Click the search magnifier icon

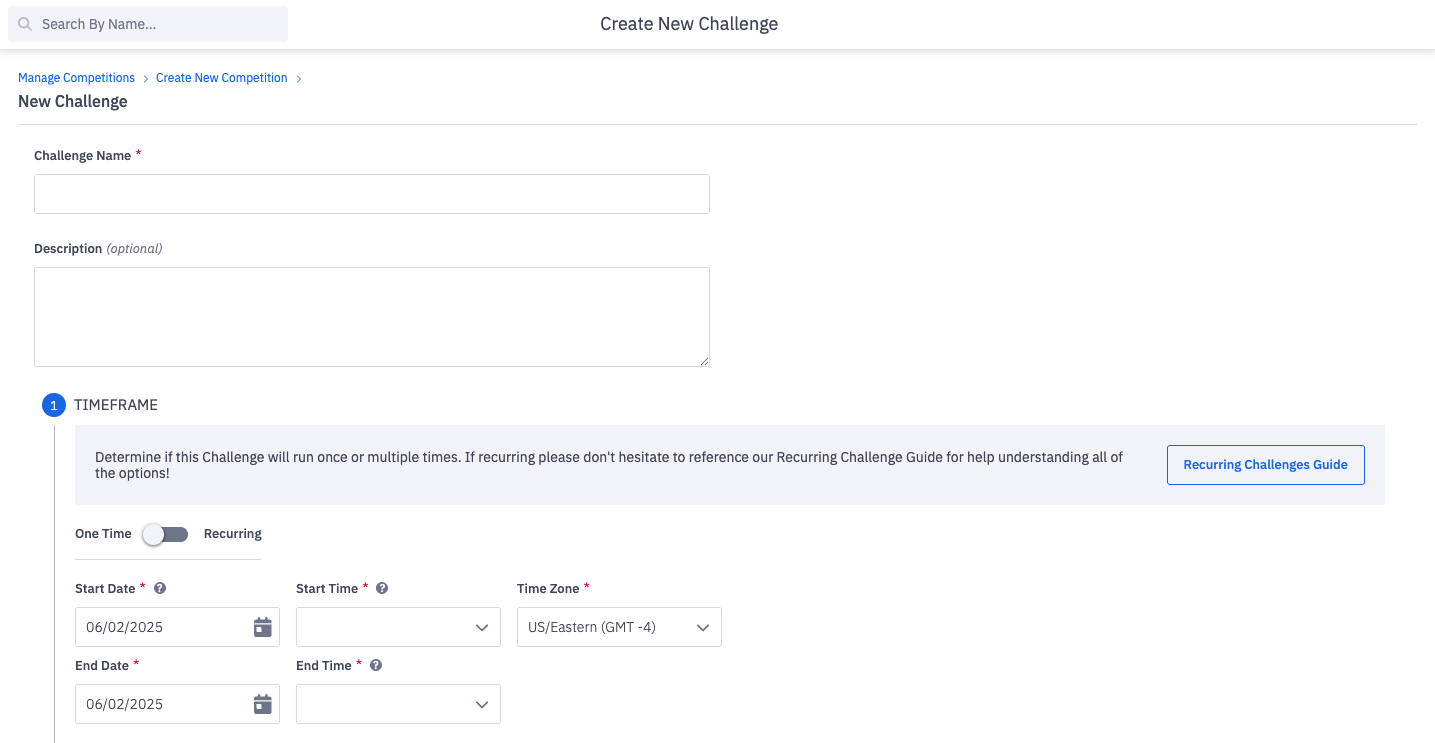point(24,23)
